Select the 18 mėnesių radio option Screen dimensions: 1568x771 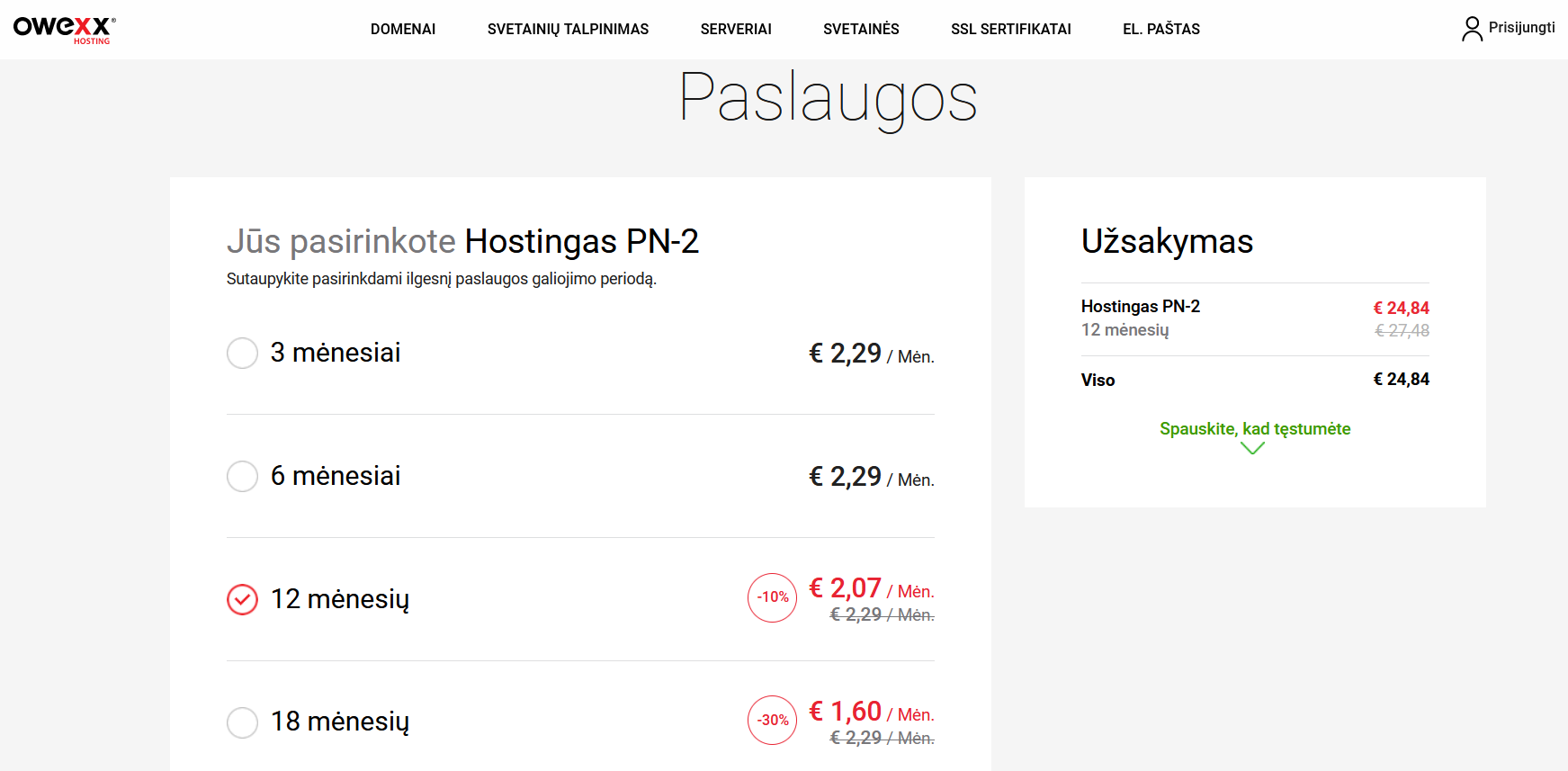[x=242, y=722]
